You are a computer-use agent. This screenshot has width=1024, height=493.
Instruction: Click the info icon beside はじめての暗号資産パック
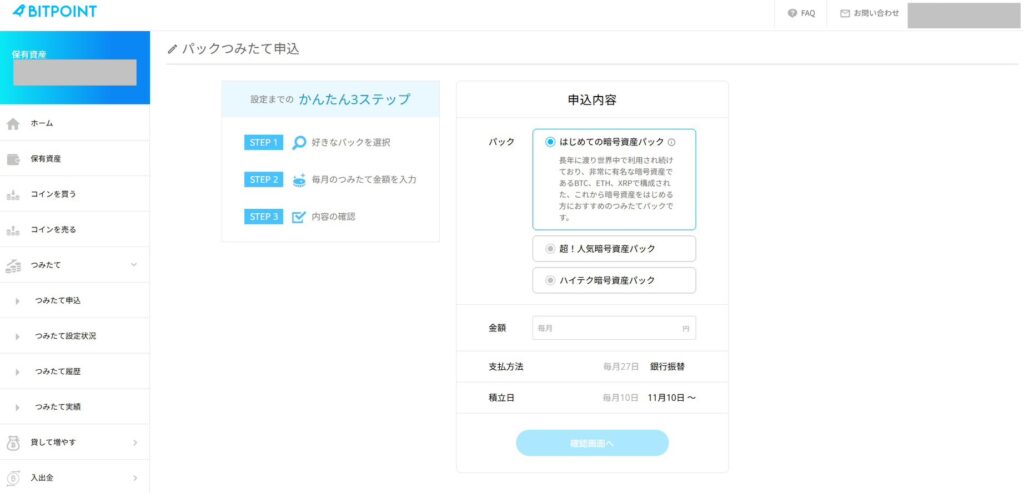click(x=671, y=143)
